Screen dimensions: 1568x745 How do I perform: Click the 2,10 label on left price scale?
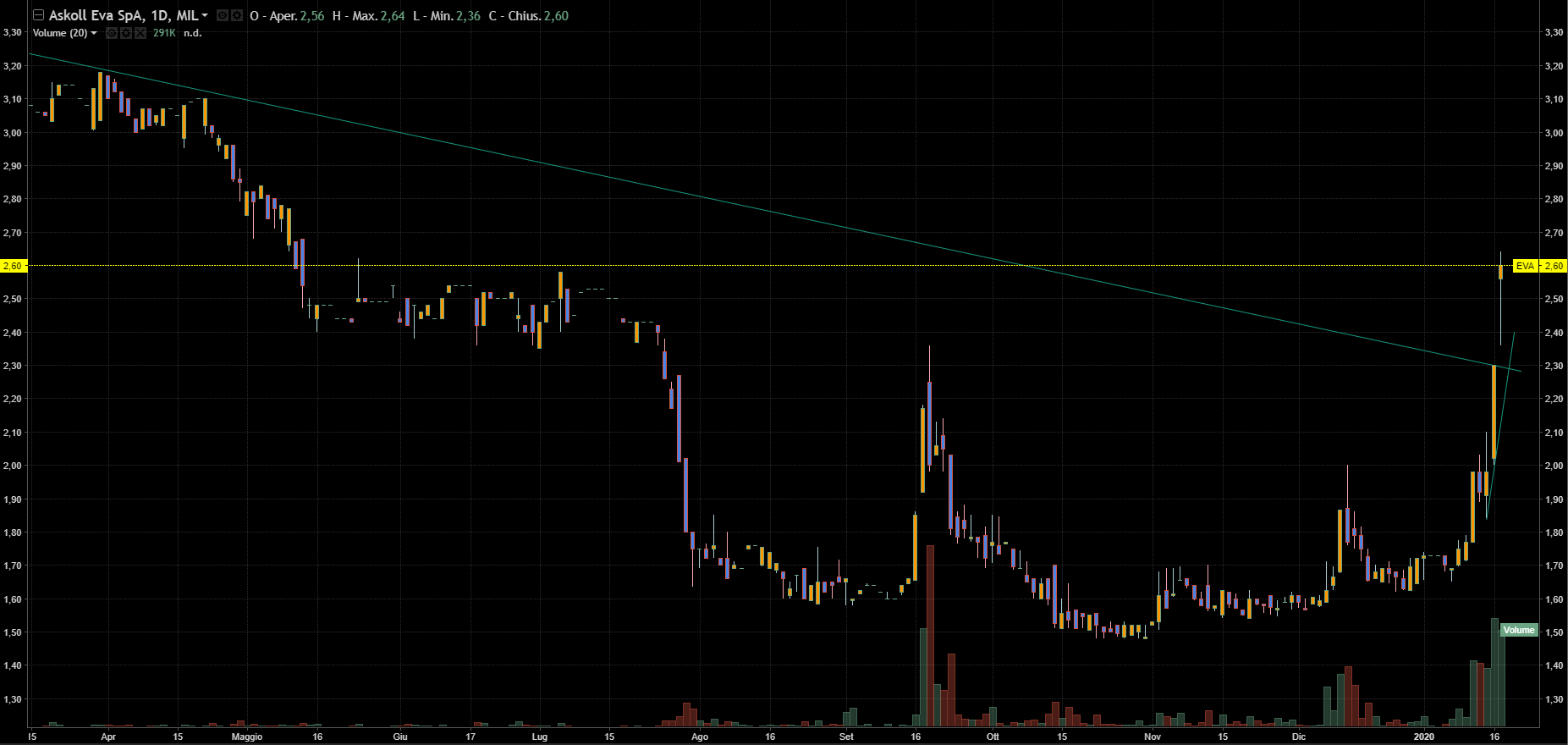click(13, 433)
